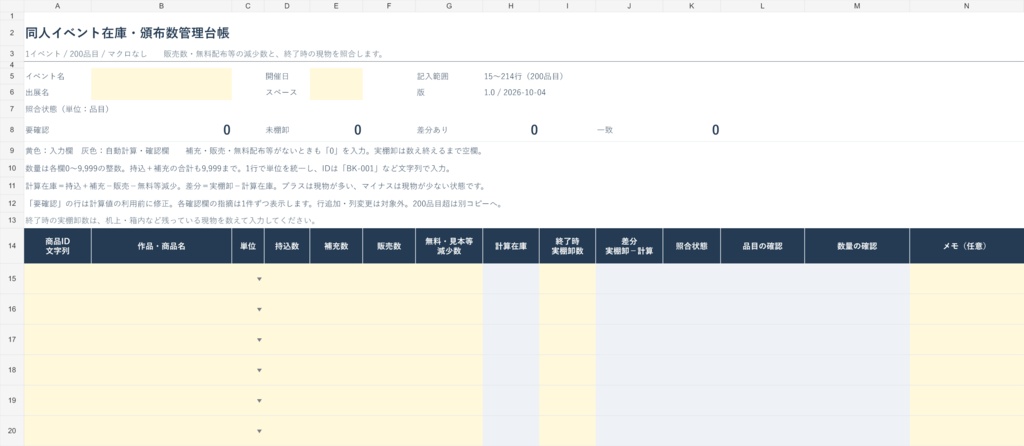This screenshot has width=1024, height=446.
Task: Select row 20 header
Action: tap(12, 431)
